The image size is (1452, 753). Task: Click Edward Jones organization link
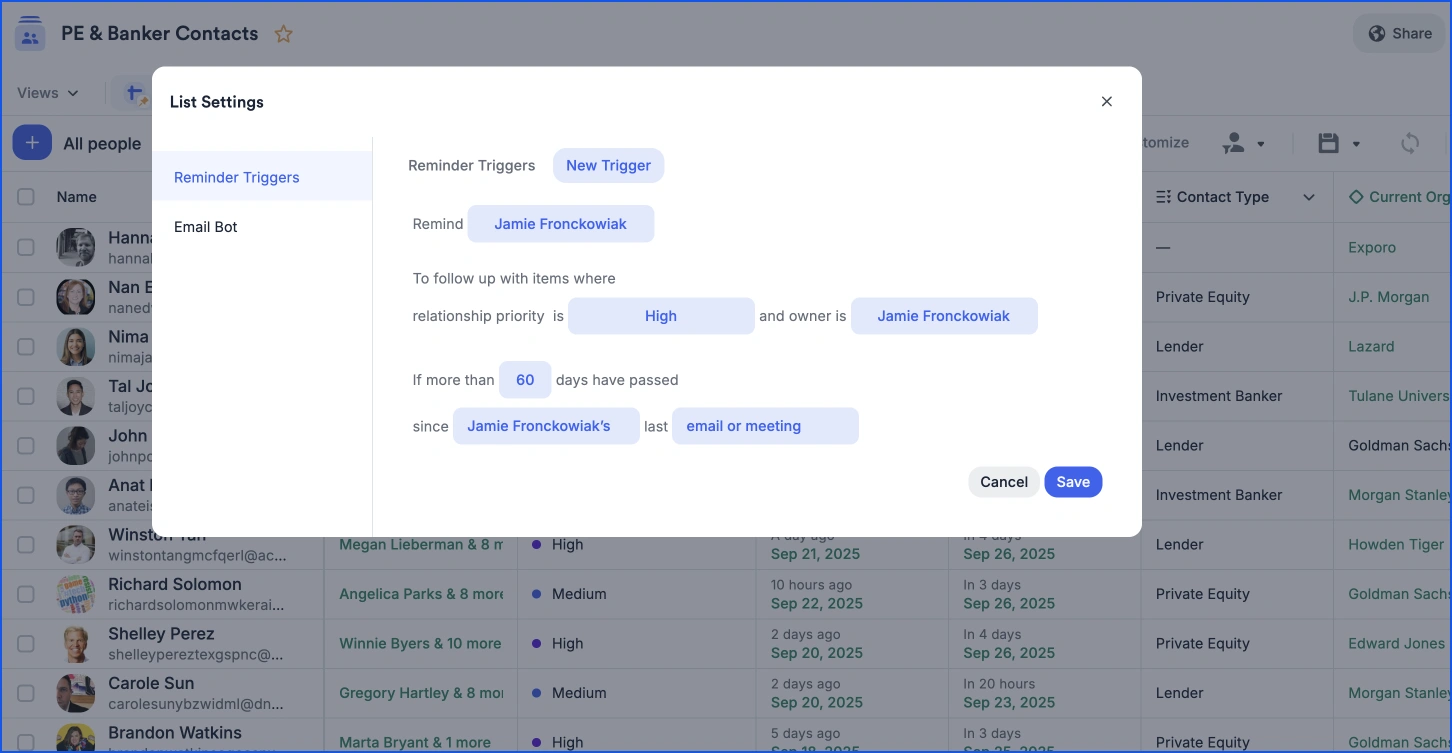[1397, 643]
